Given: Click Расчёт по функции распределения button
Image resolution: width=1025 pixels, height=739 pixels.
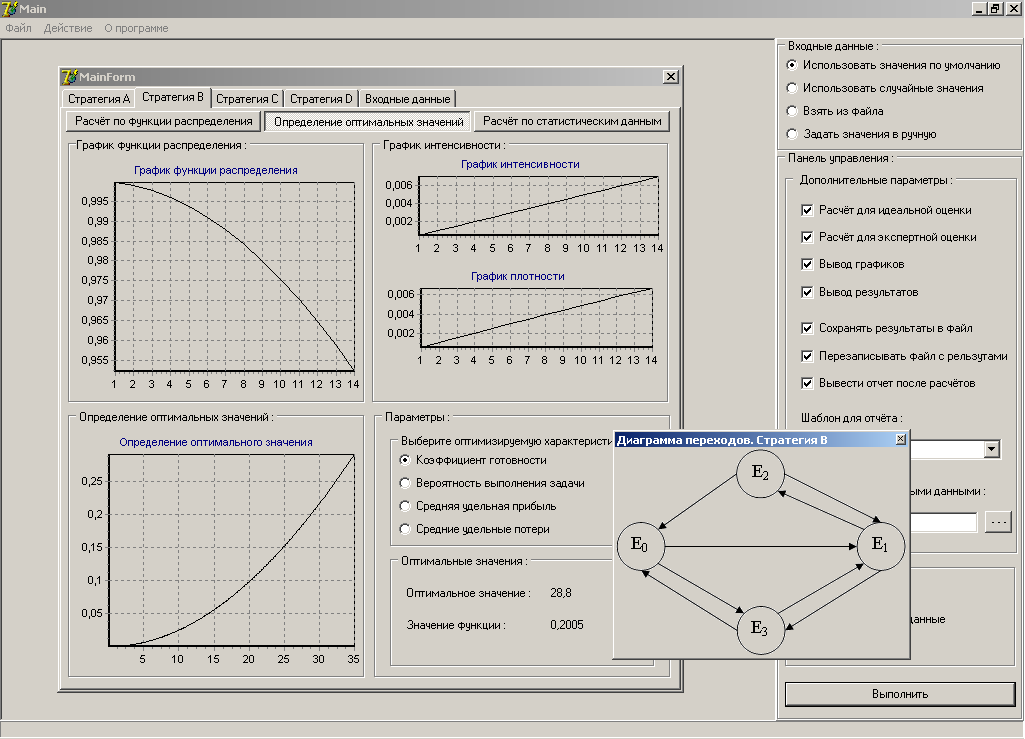Looking at the screenshot, I should (x=163, y=121).
